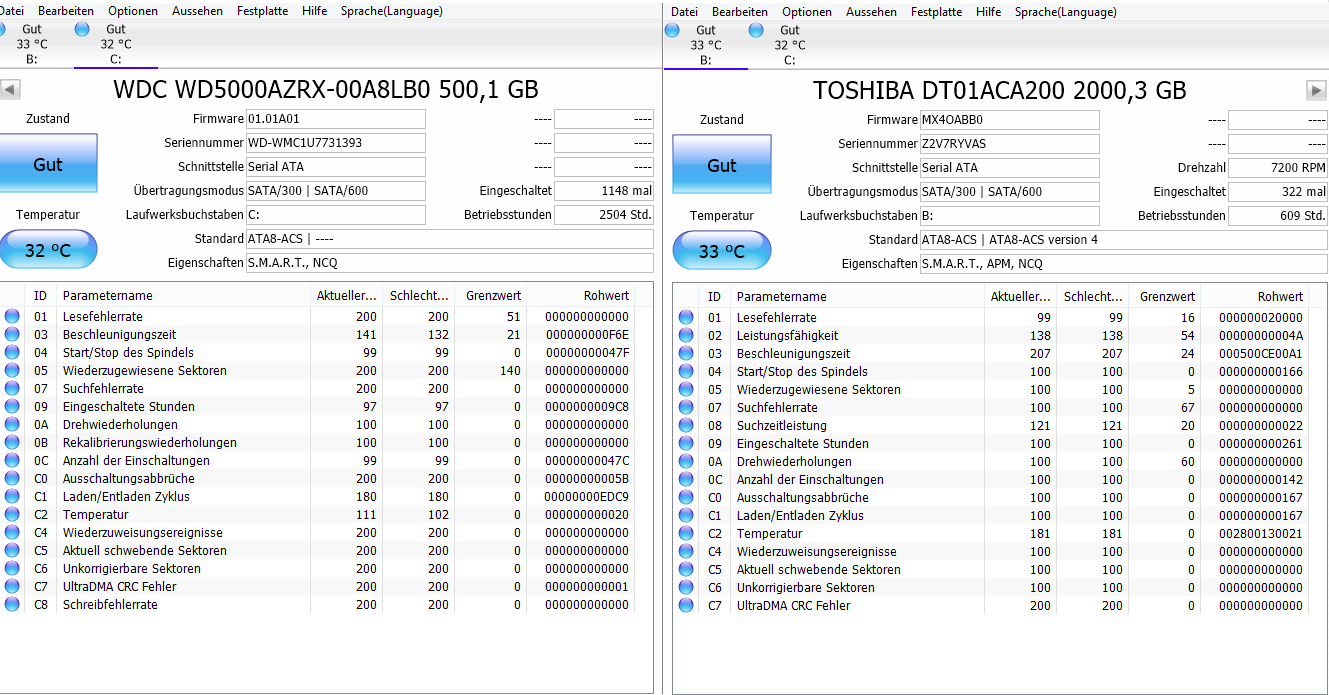Select drive C: tab in left window

click(x=115, y=44)
